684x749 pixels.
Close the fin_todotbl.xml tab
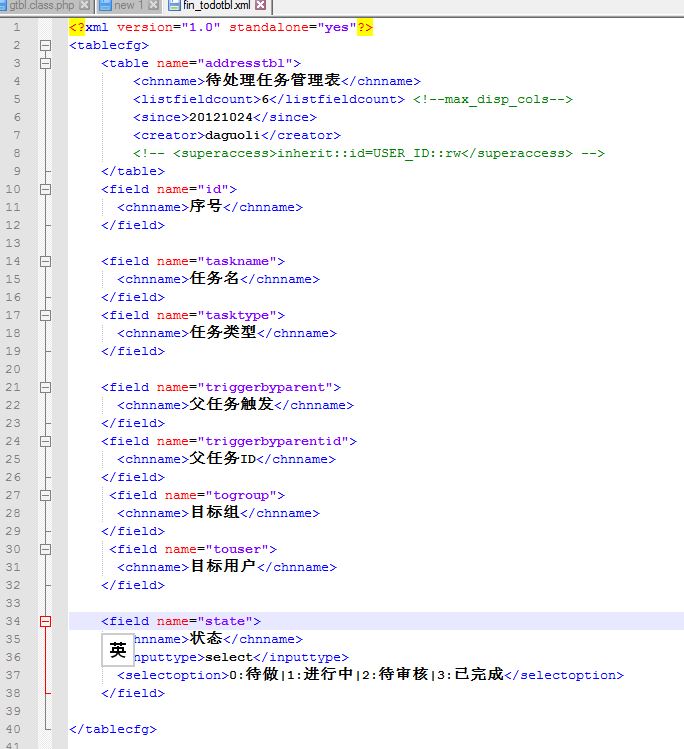click(x=261, y=6)
